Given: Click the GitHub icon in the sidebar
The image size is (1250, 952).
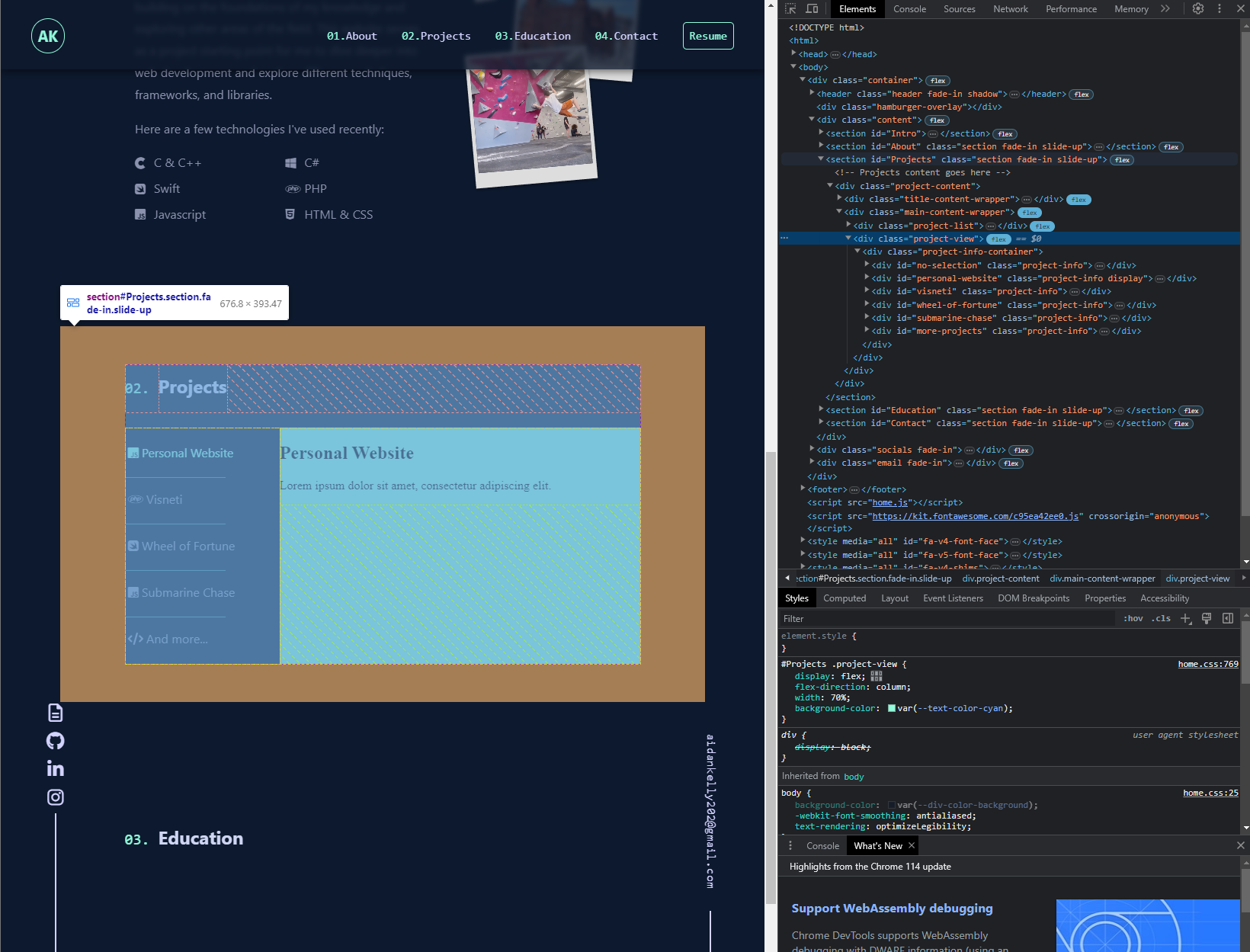Looking at the screenshot, I should point(56,741).
